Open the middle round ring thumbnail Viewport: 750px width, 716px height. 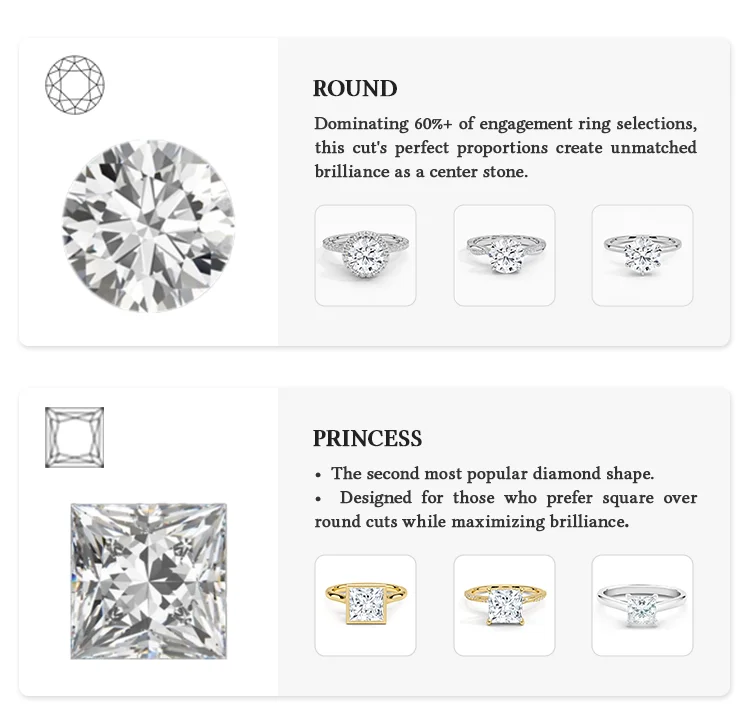click(x=504, y=255)
